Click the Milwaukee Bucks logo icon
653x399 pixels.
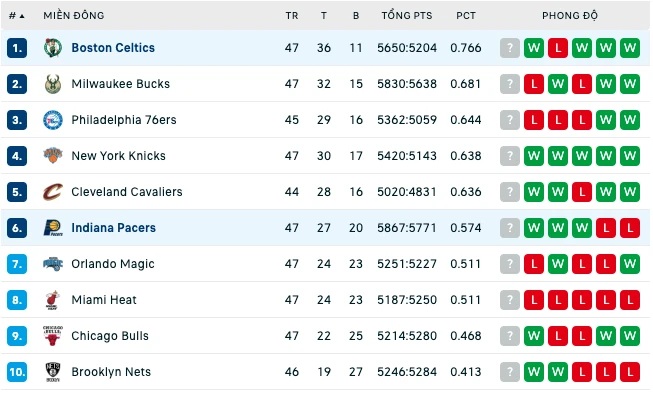point(53,84)
